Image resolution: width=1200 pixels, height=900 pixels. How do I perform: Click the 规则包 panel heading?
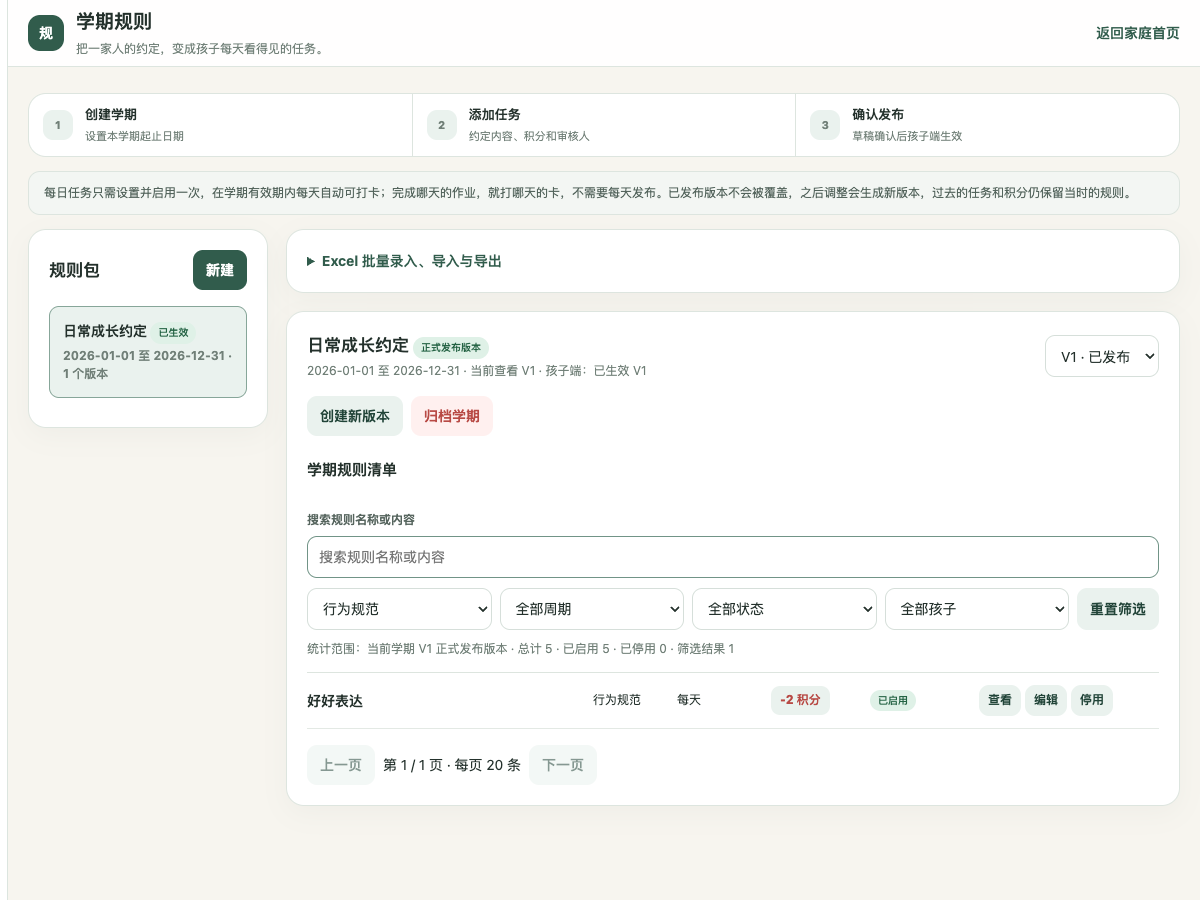[x=74, y=270]
